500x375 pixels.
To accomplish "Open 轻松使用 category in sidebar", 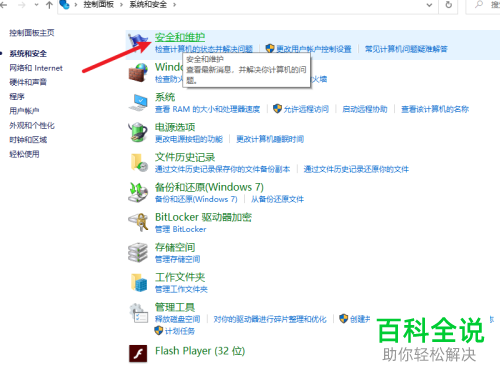I will (x=24, y=154).
